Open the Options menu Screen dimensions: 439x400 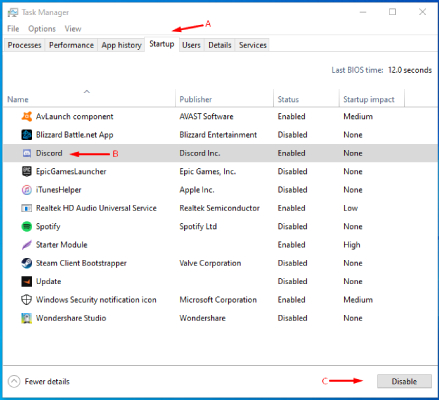[x=42, y=29]
